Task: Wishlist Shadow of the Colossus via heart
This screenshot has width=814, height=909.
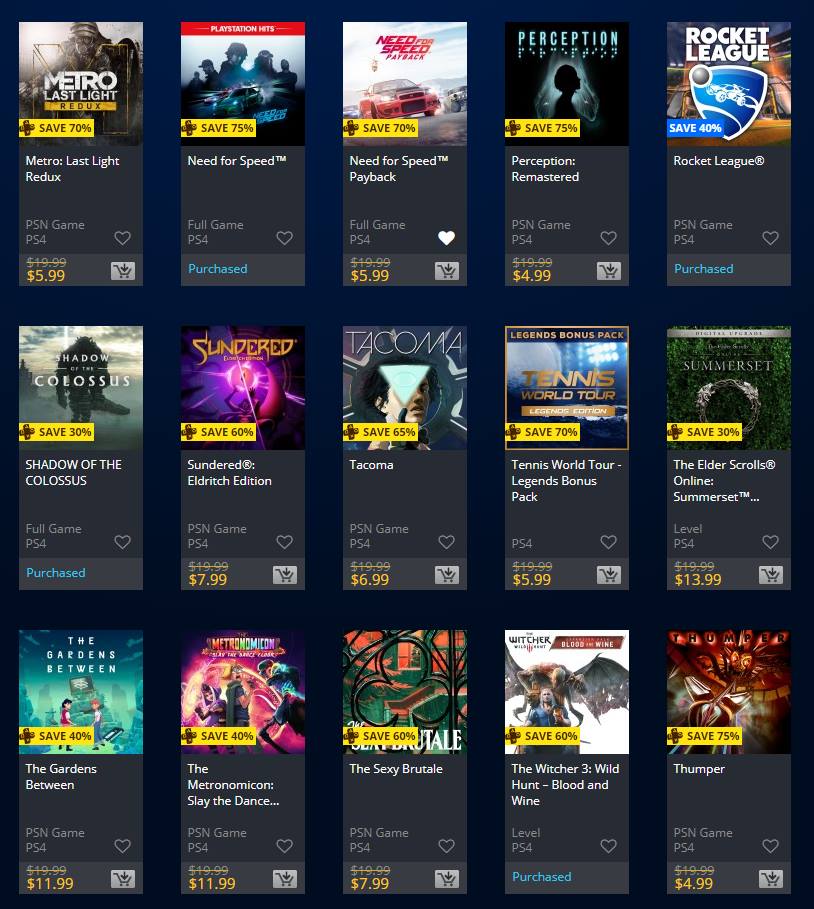Action: point(122,542)
